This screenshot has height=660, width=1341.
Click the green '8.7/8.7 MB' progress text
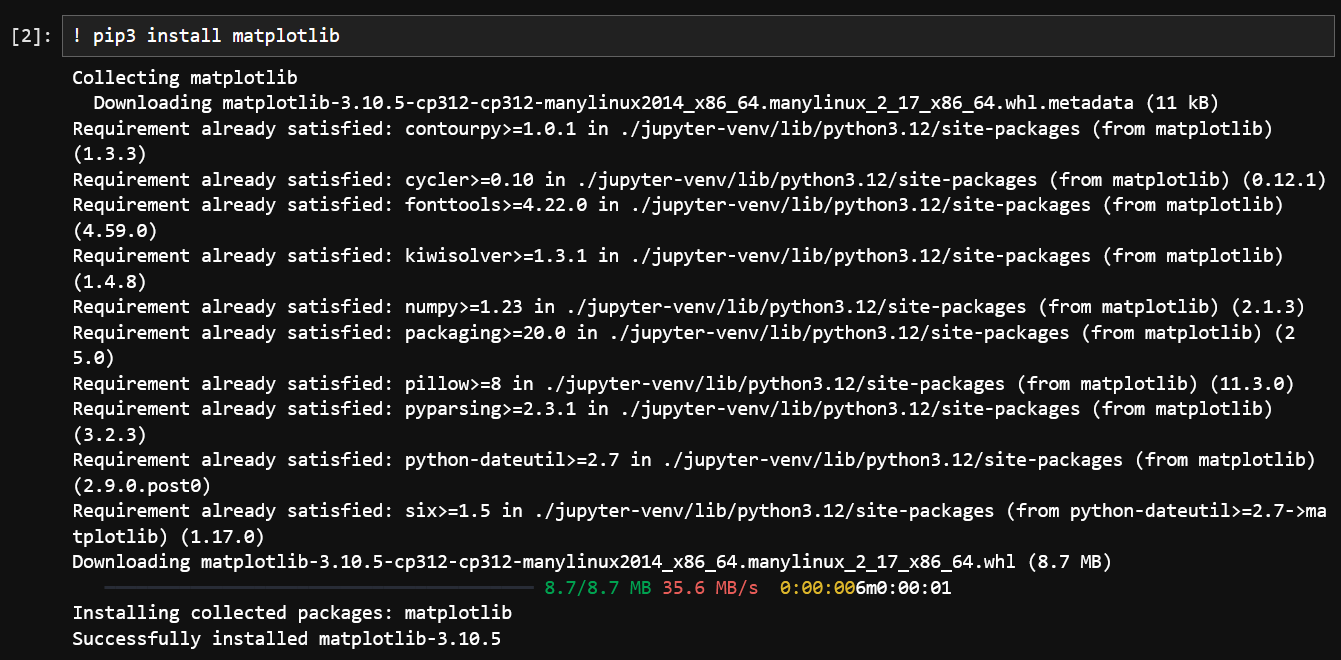pyautogui.click(x=597, y=587)
